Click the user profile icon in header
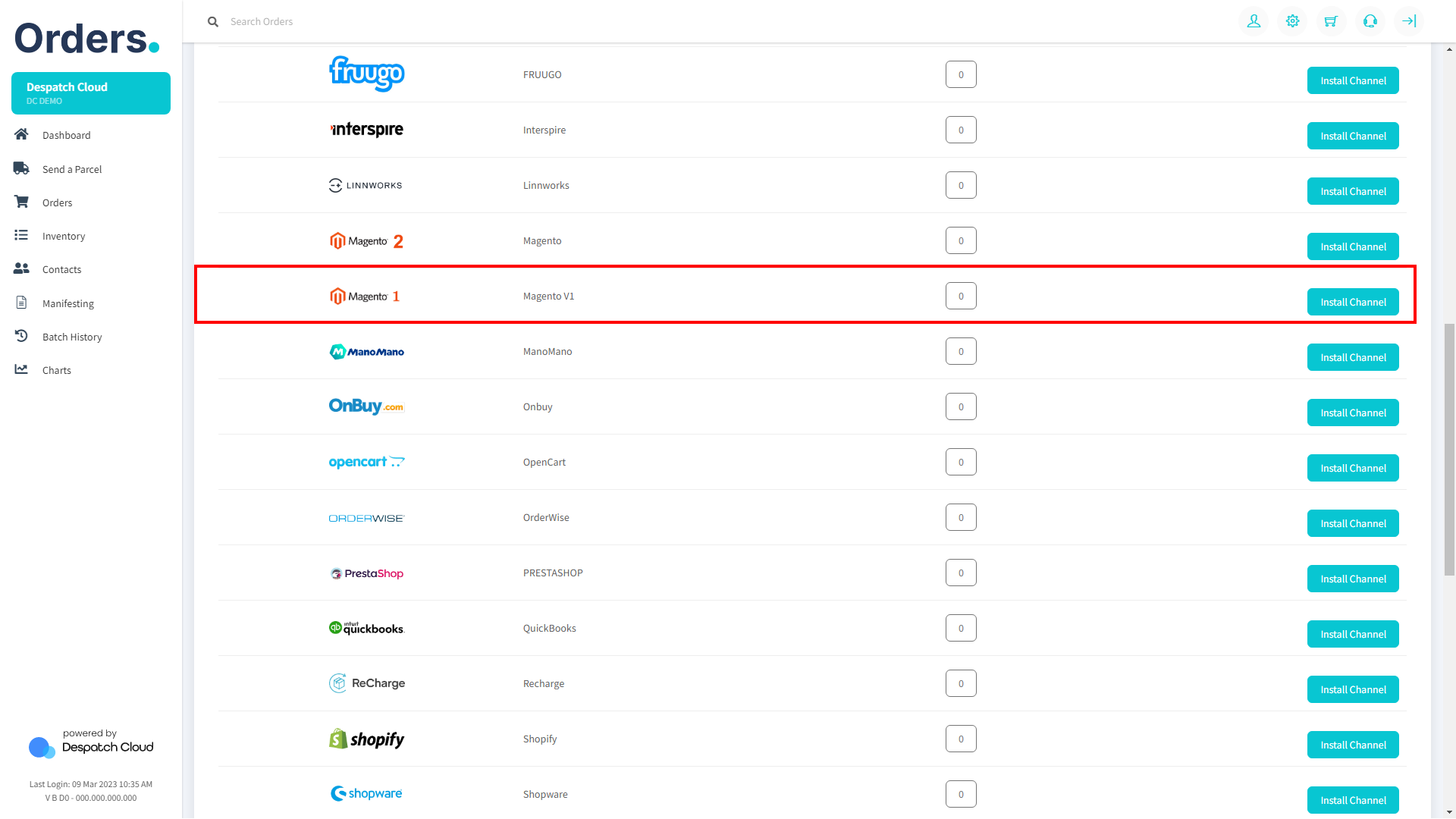The height and width of the screenshot is (819, 1456). click(x=1254, y=21)
